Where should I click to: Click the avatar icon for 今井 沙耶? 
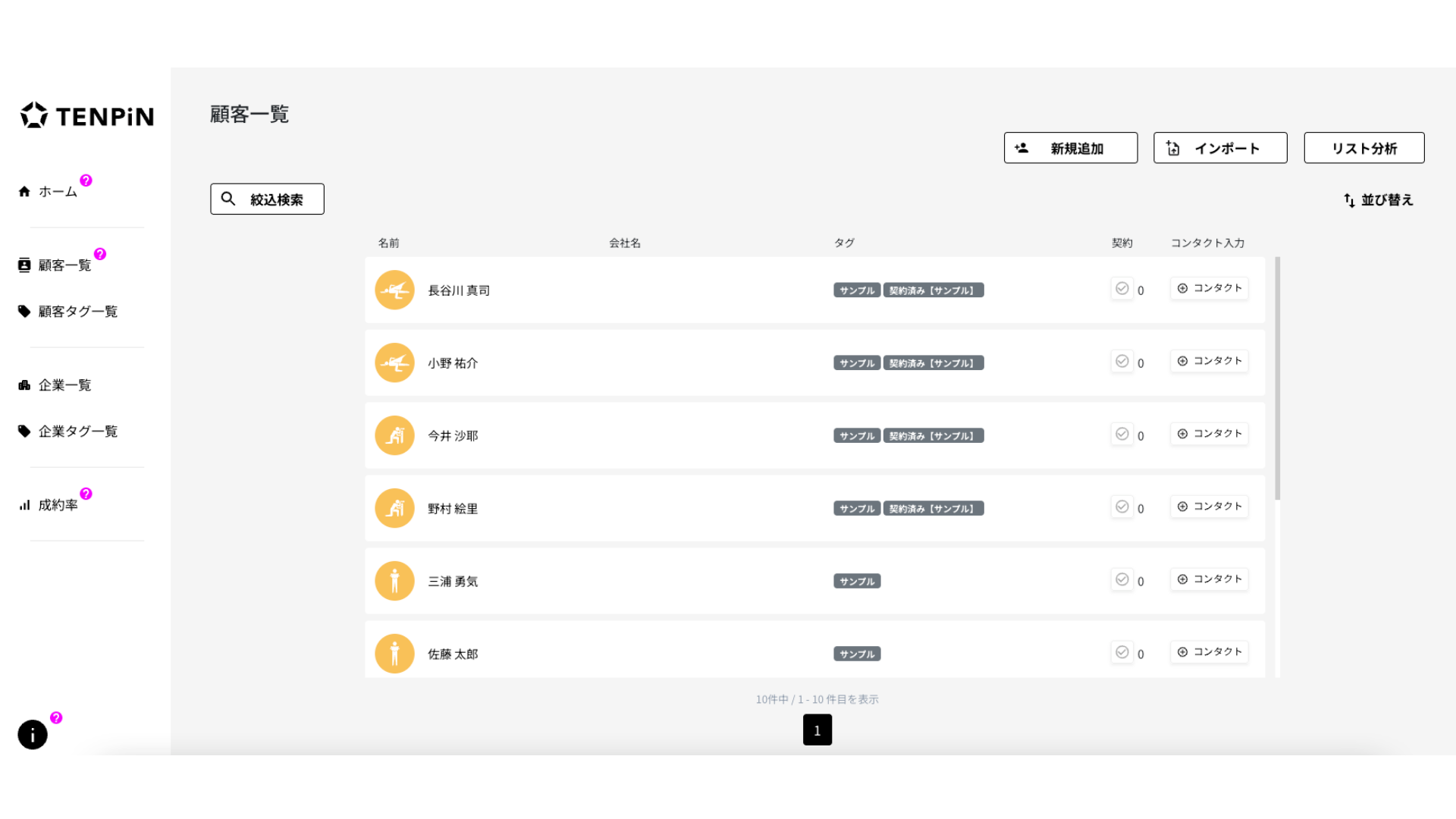point(394,435)
